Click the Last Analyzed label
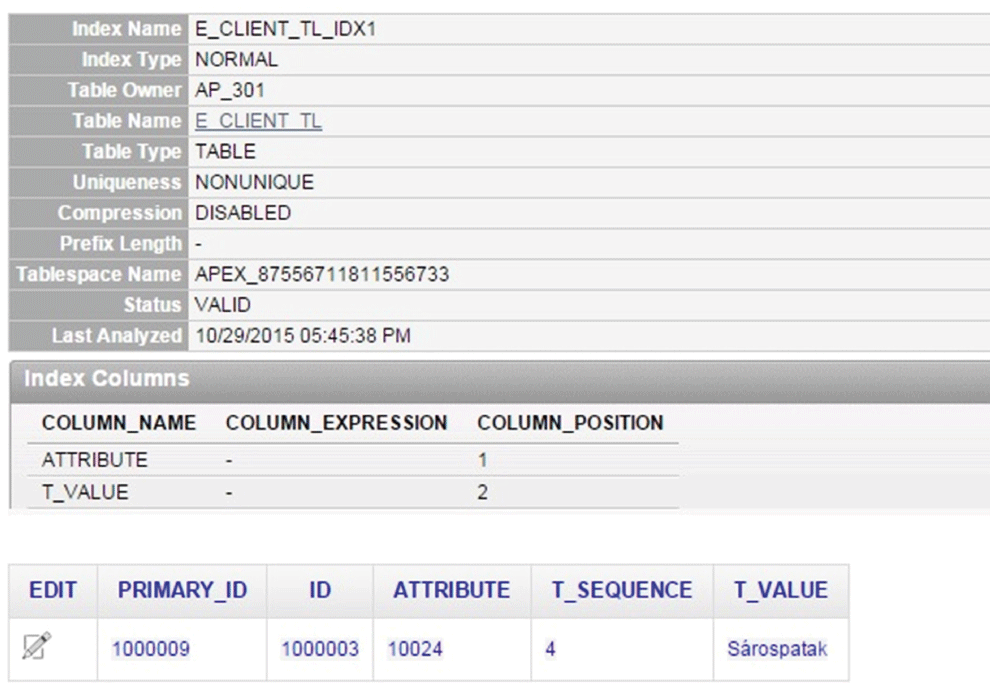Screen dimensions: 1000x694 (x=117, y=336)
